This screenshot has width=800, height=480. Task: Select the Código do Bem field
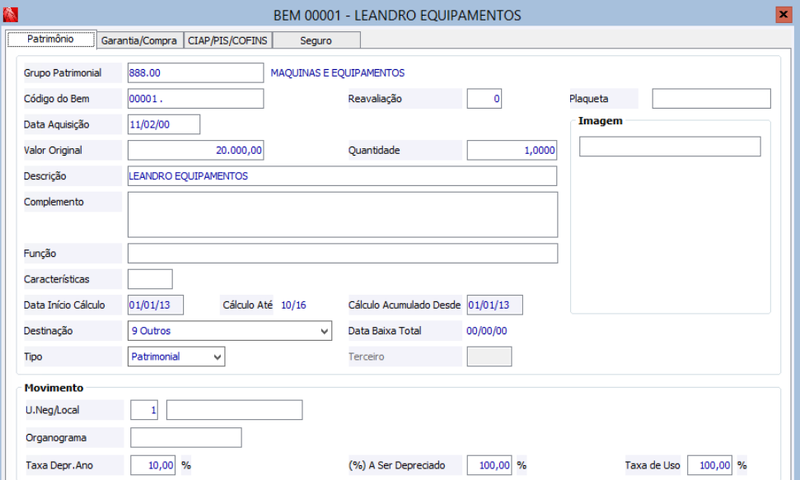pyautogui.click(x=195, y=98)
